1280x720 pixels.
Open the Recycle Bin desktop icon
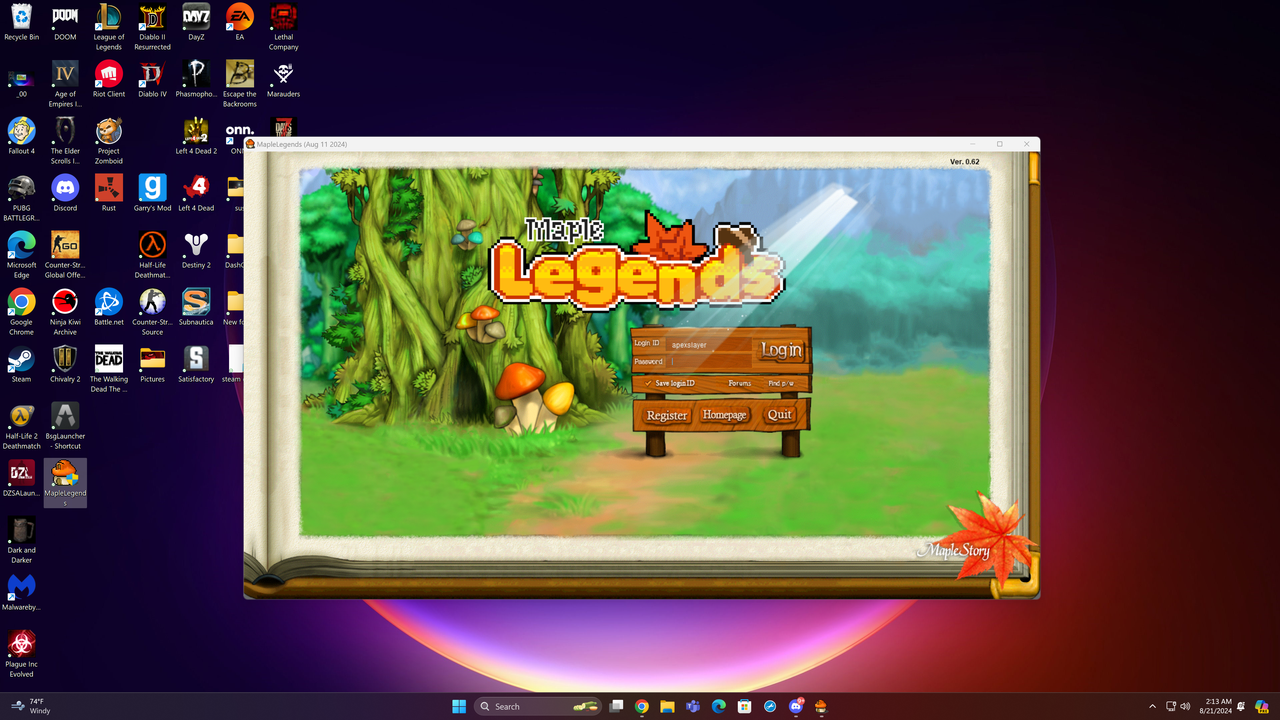(x=21, y=23)
